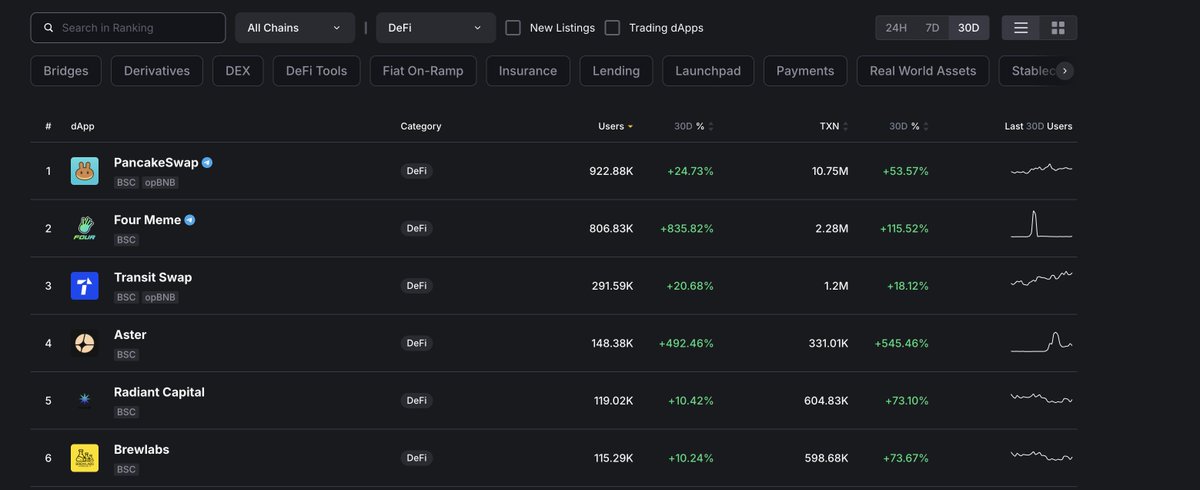Select the 30D time range
The image size is (1200, 490).
pos(968,28)
